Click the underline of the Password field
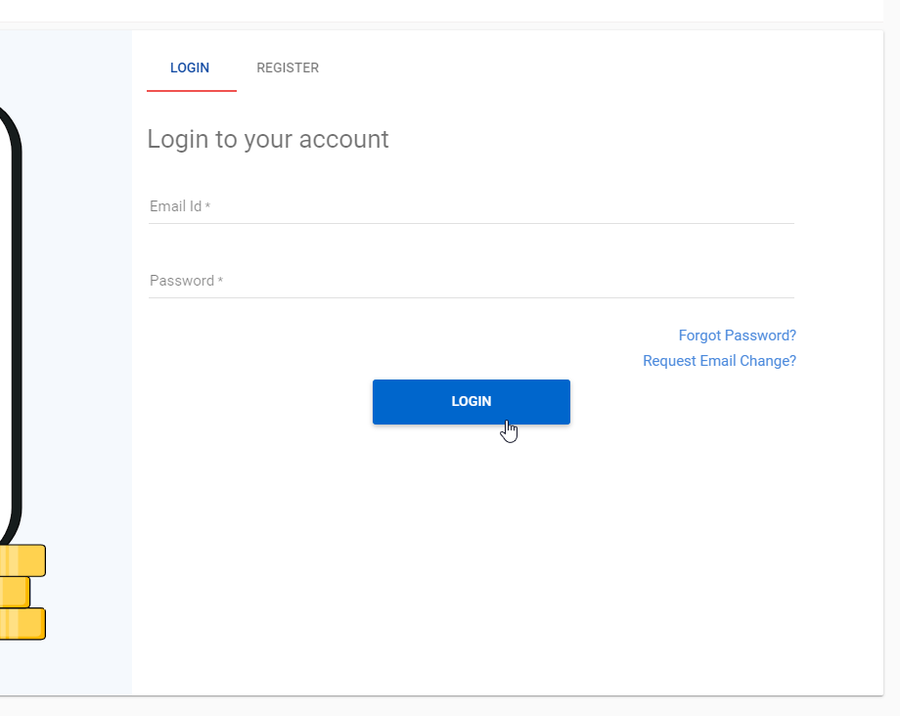This screenshot has height=716, width=900. pyautogui.click(x=471, y=297)
